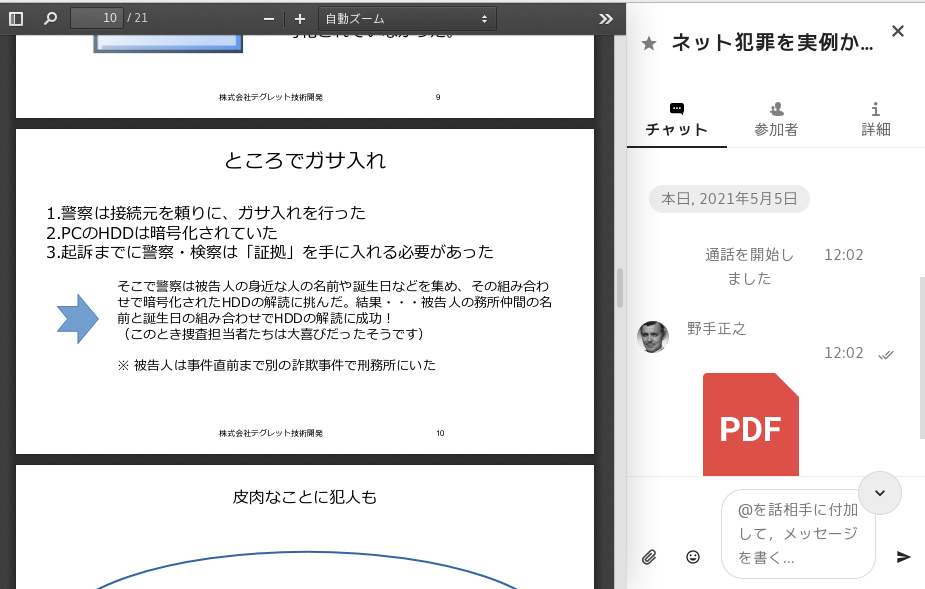The width and height of the screenshot is (925, 589).
Task: Open the PDF viewer tools overflow menu
Action: point(606,19)
